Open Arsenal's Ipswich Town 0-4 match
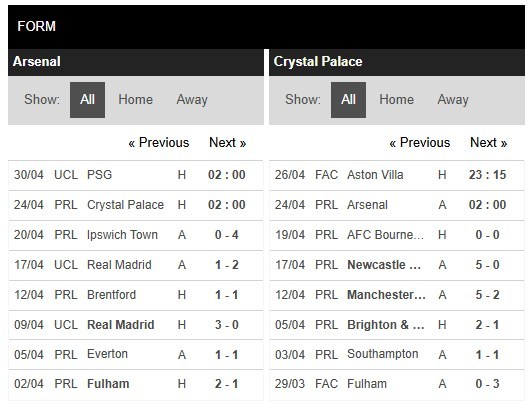 [136, 235]
